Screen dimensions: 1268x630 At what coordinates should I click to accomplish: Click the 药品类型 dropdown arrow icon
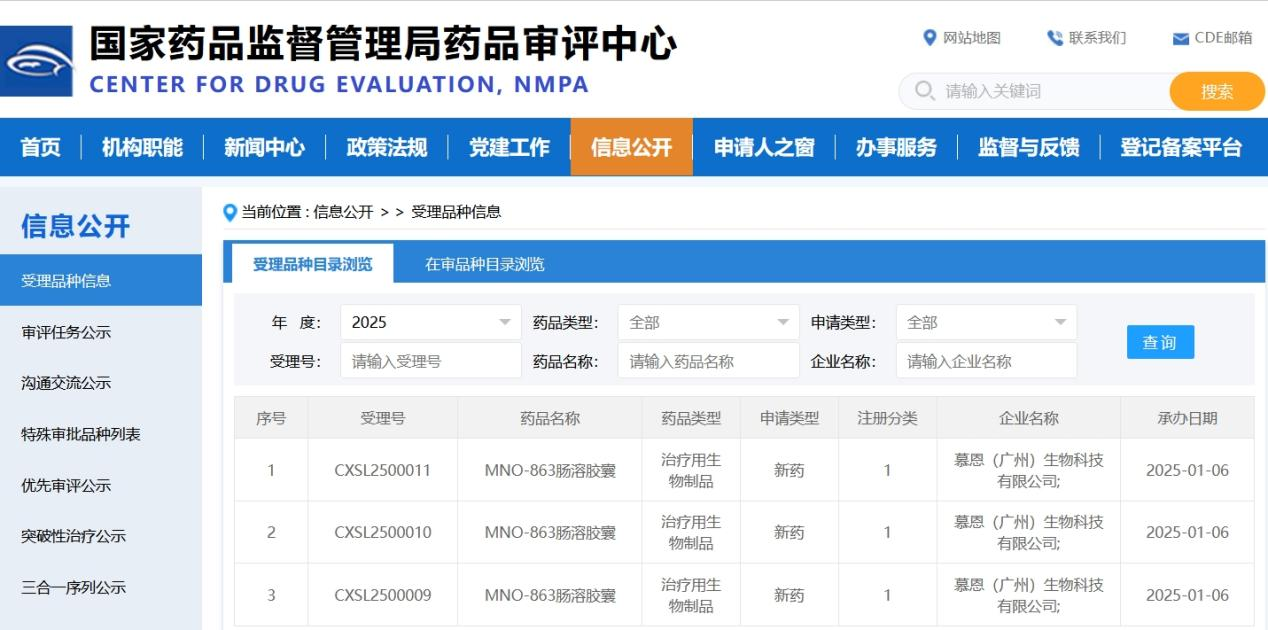click(781, 321)
